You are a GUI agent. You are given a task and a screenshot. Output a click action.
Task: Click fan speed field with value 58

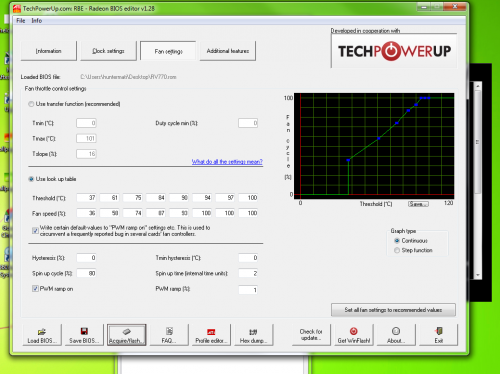110,213
